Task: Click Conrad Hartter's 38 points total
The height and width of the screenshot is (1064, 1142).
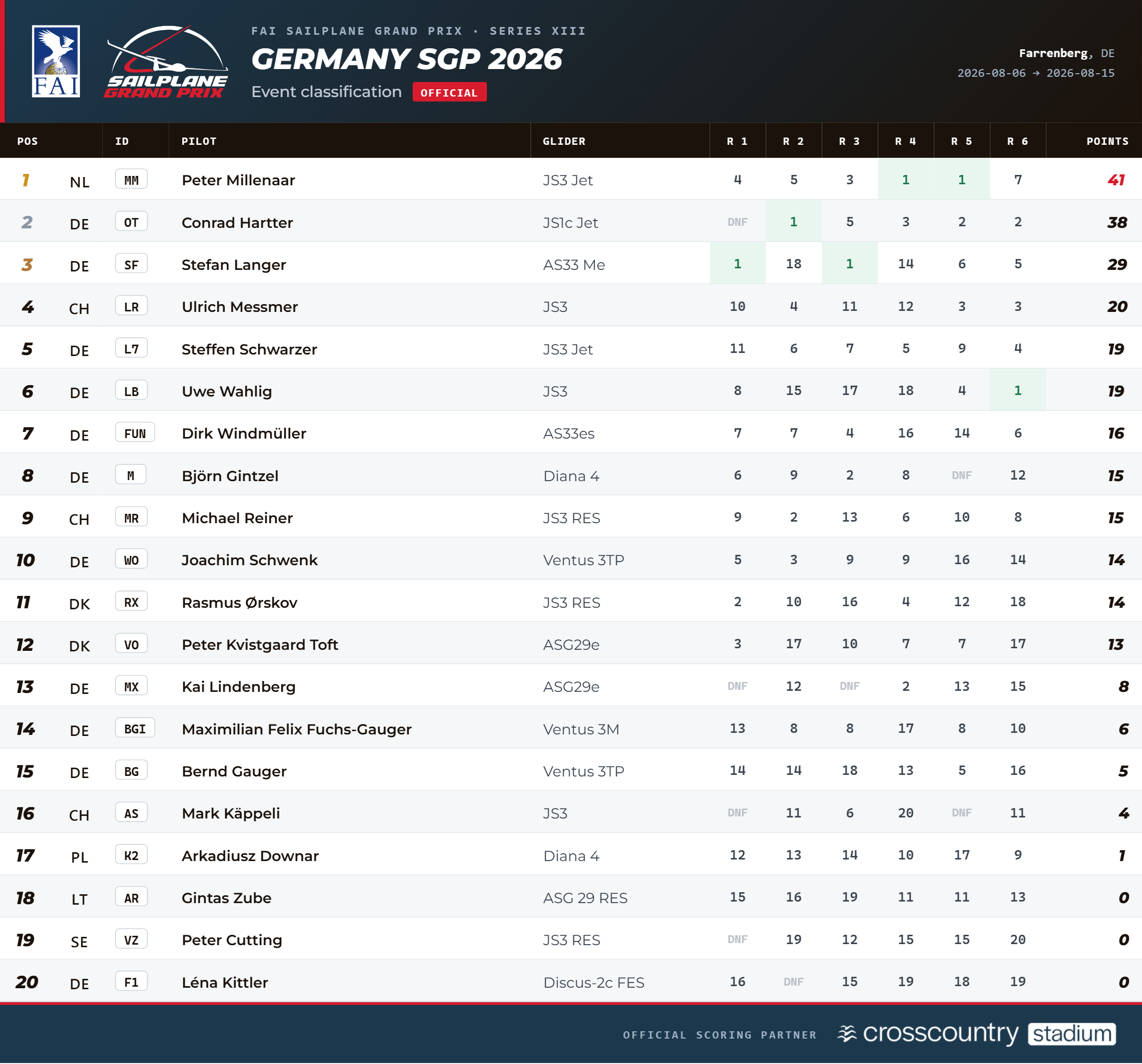Action: (x=1117, y=222)
